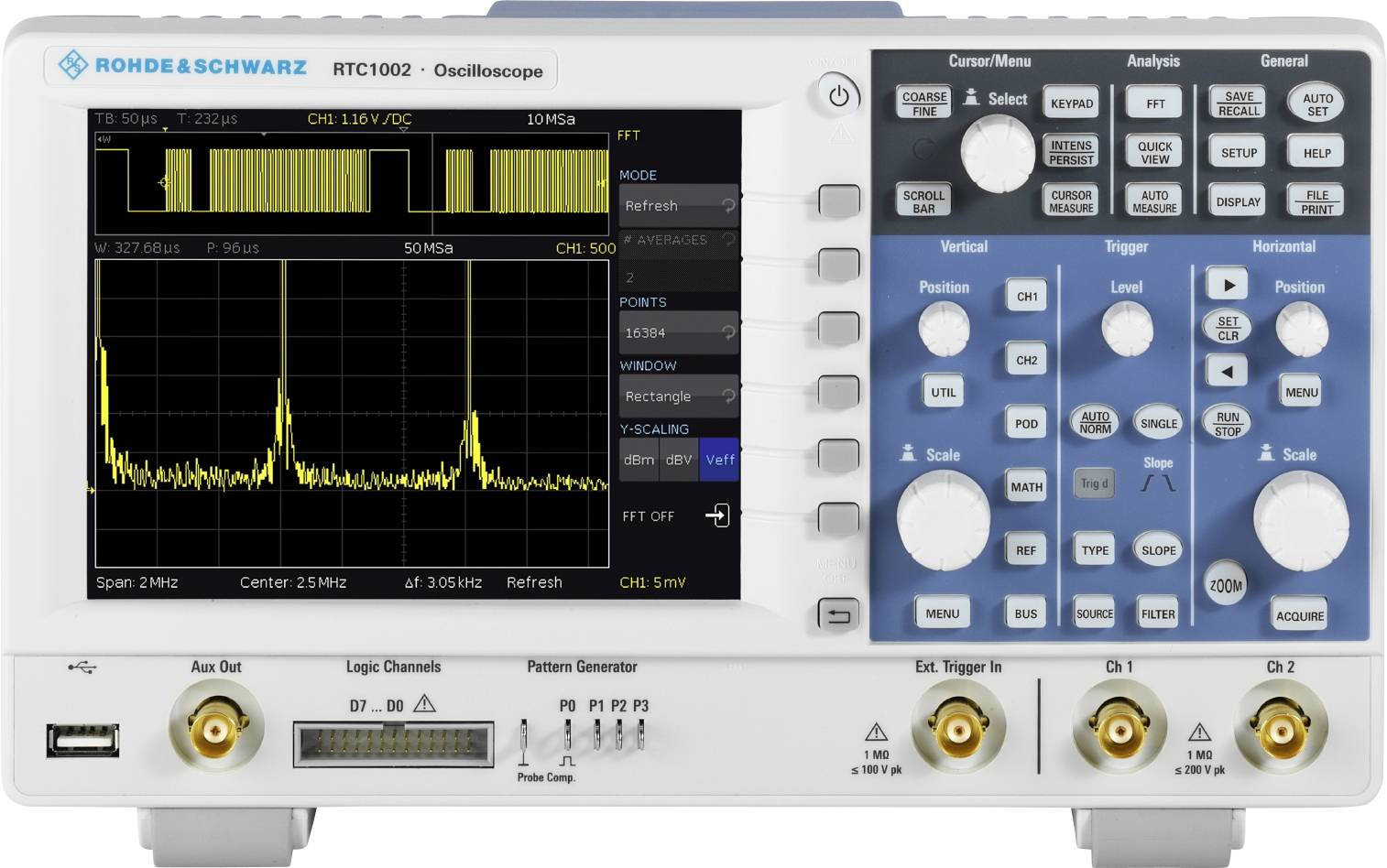
Task: Open the CURSOR MEASURE menu
Action: (x=1071, y=200)
